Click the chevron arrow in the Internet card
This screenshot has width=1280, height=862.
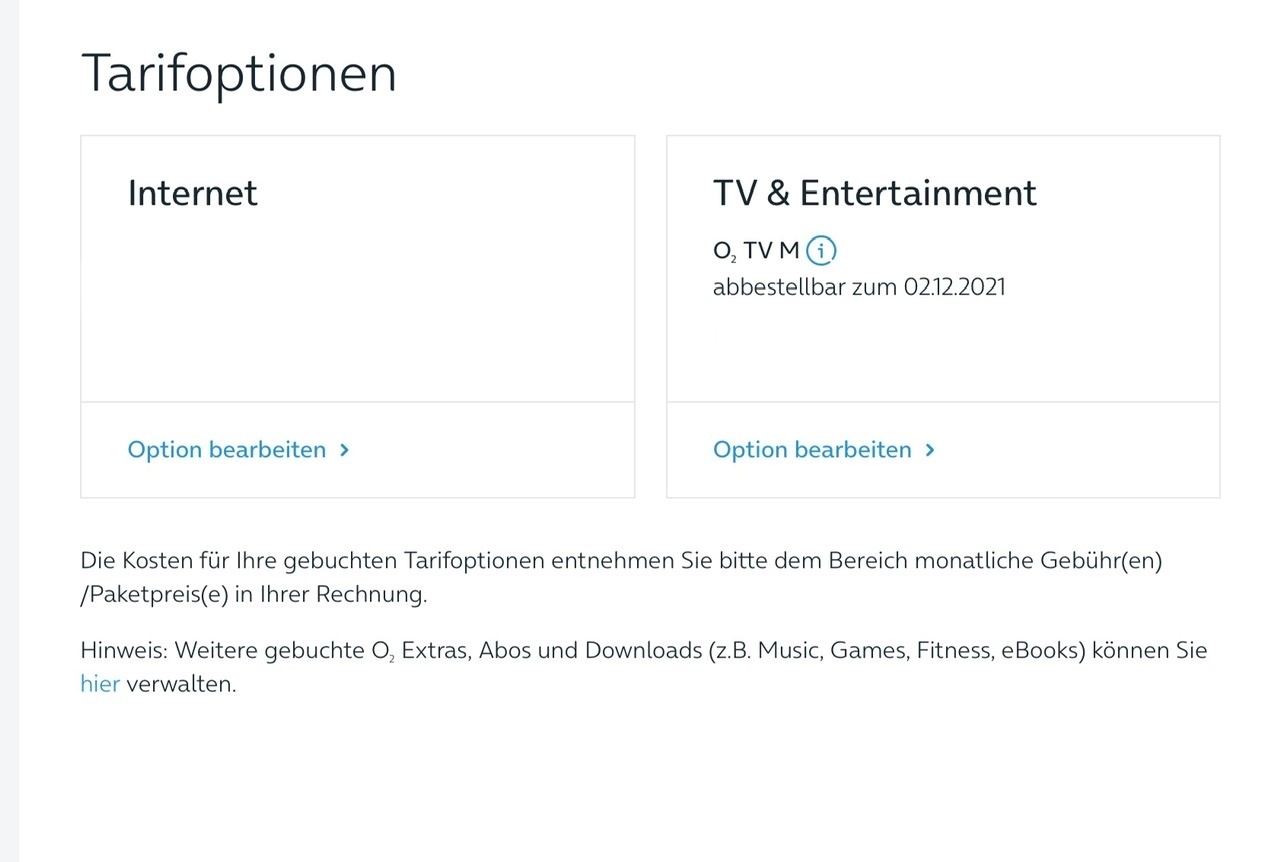pyautogui.click(x=344, y=450)
